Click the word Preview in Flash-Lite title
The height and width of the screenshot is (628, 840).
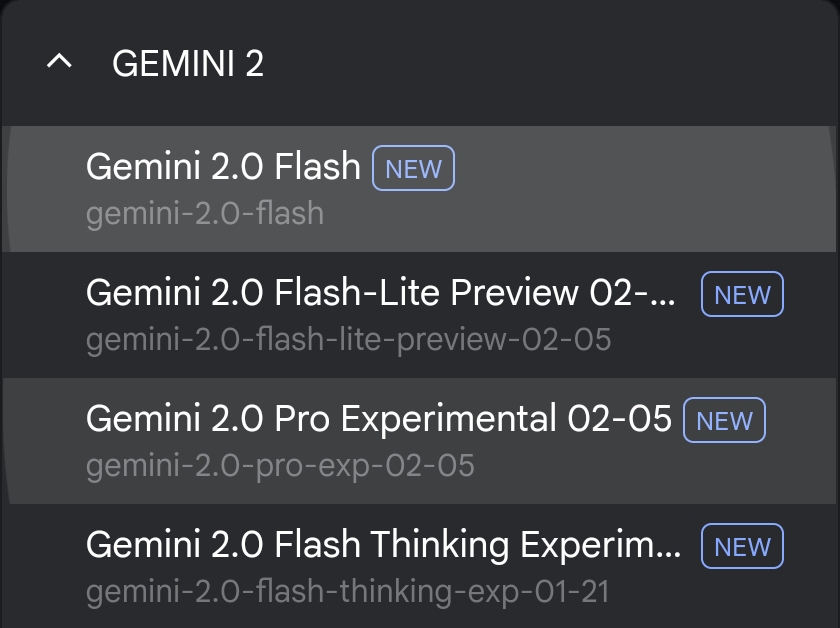pyautogui.click(x=514, y=293)
